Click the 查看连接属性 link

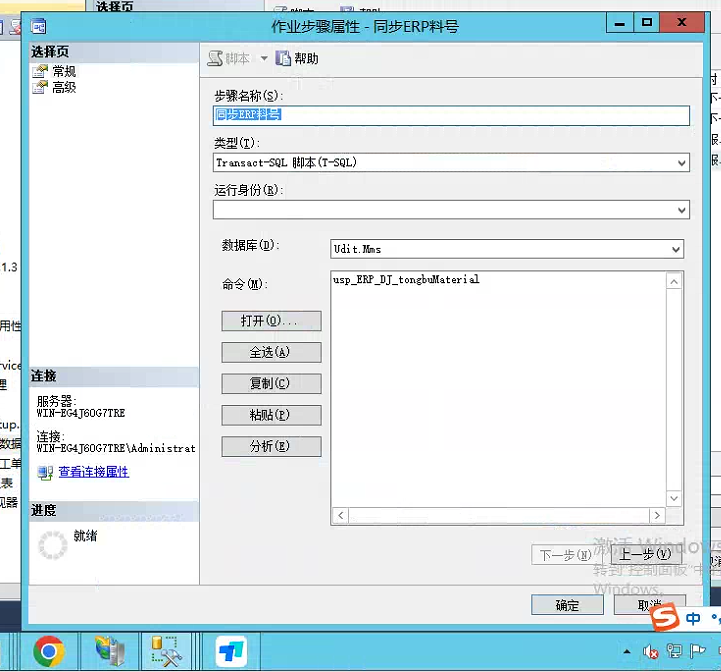click(x=94, y=472)
